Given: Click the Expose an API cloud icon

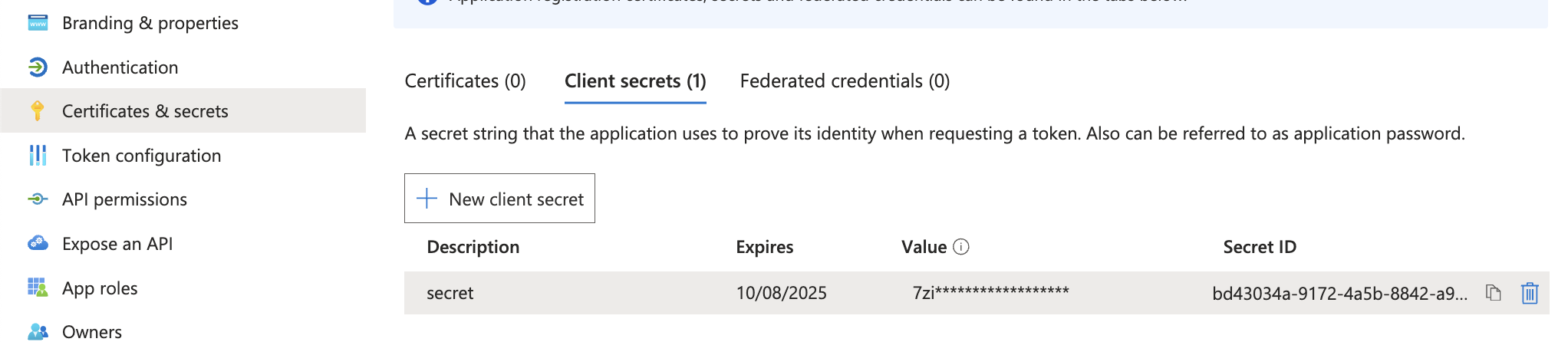Looking at the screenshot, I should 38,244.
